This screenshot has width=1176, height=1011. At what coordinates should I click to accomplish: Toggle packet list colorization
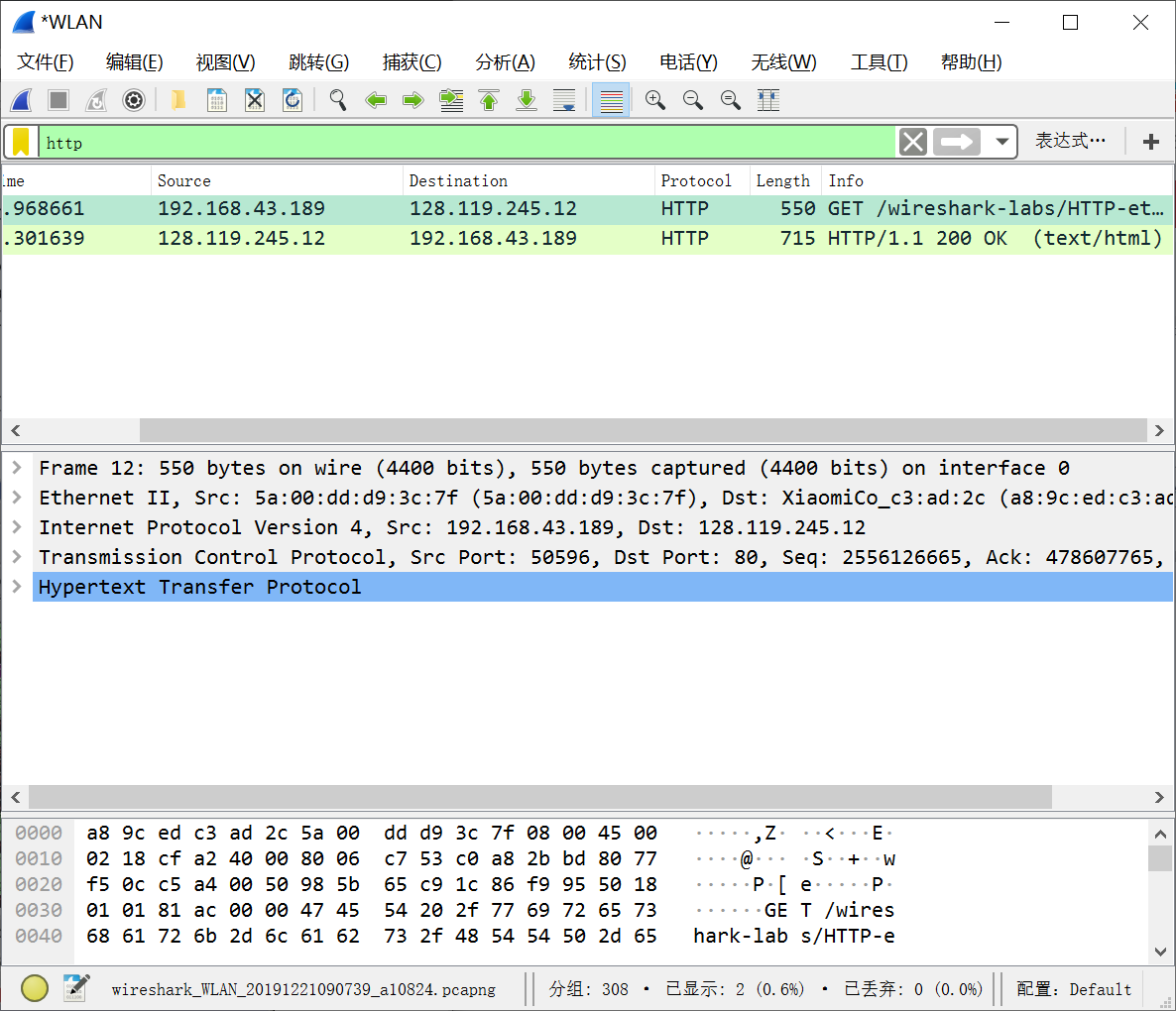click(611, 100)
